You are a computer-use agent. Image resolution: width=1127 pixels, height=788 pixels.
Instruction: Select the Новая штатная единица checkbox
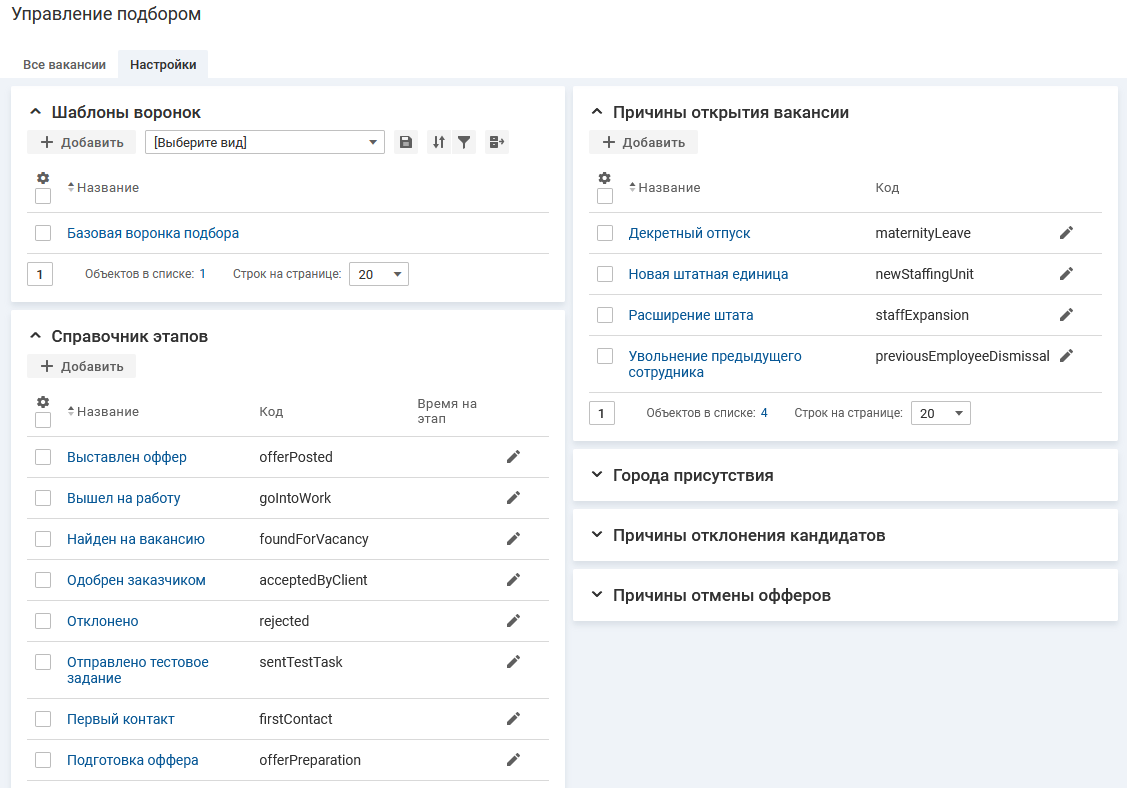(x=605, y=274)
